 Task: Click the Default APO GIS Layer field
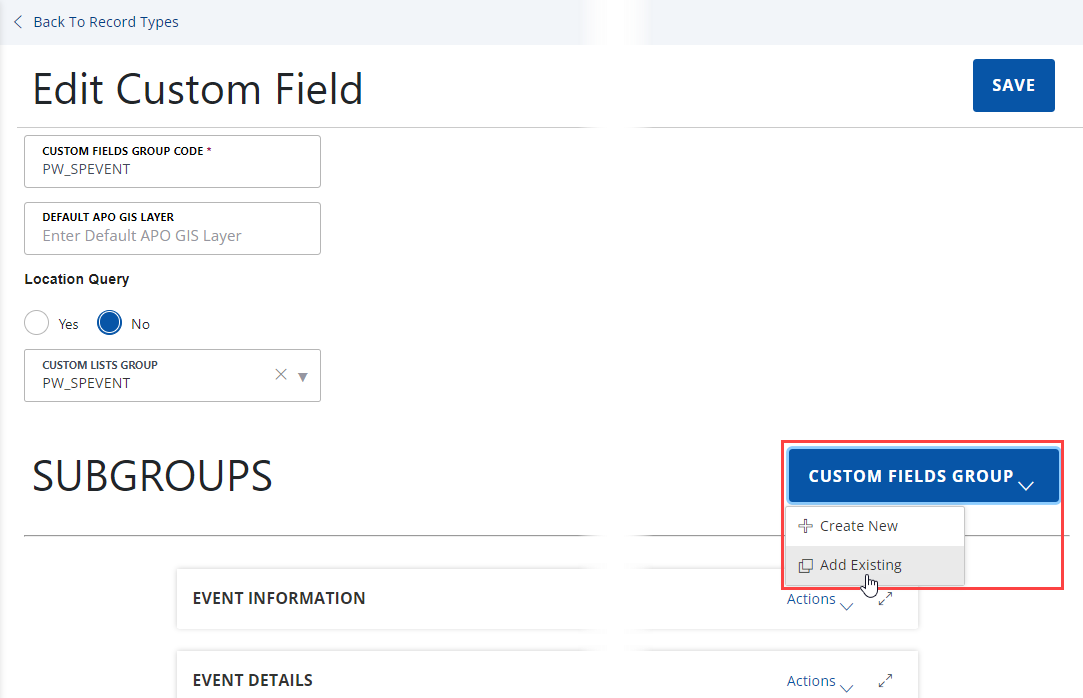tap(172, 236)
